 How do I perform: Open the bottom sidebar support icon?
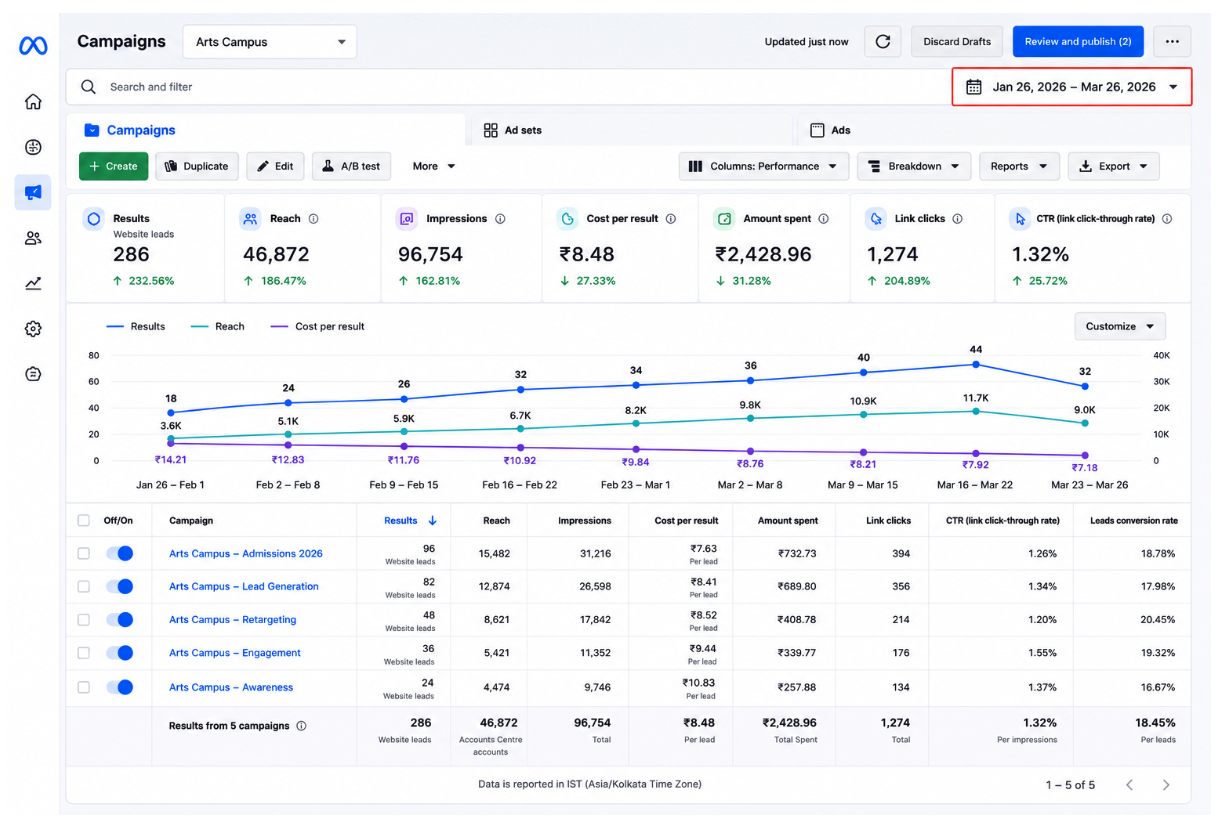click(33, 374)
